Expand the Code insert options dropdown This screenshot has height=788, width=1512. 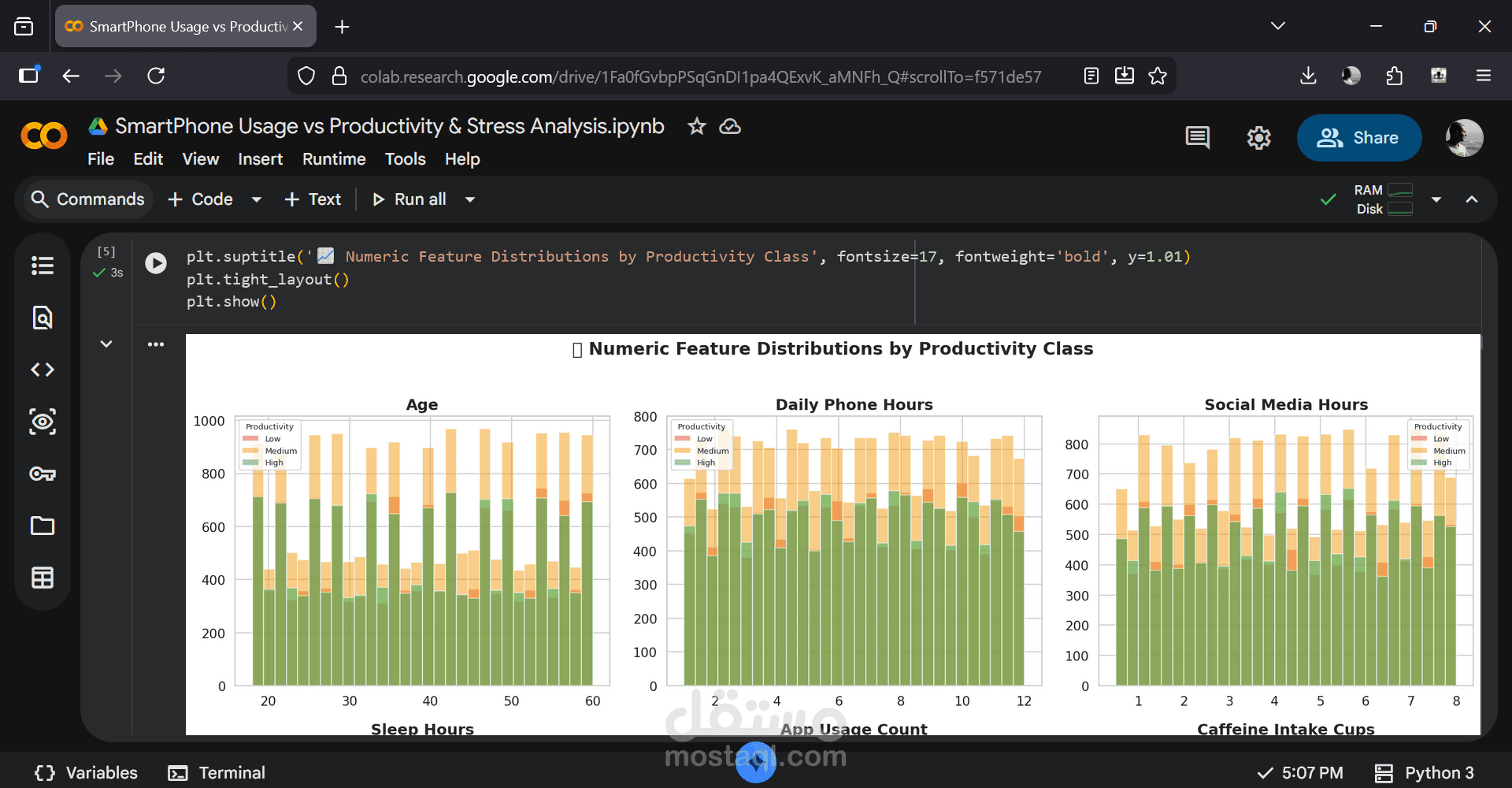257,199
